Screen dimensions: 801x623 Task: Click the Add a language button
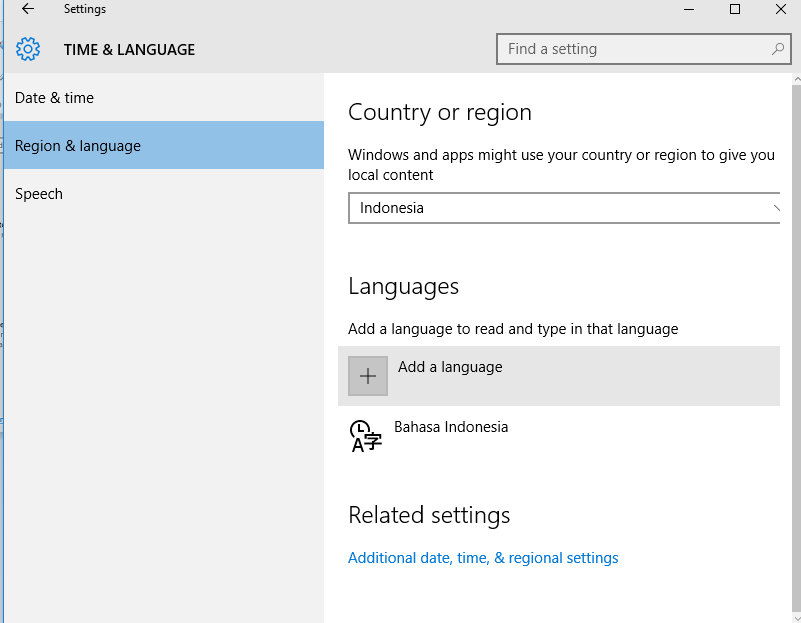click(559, 376)
